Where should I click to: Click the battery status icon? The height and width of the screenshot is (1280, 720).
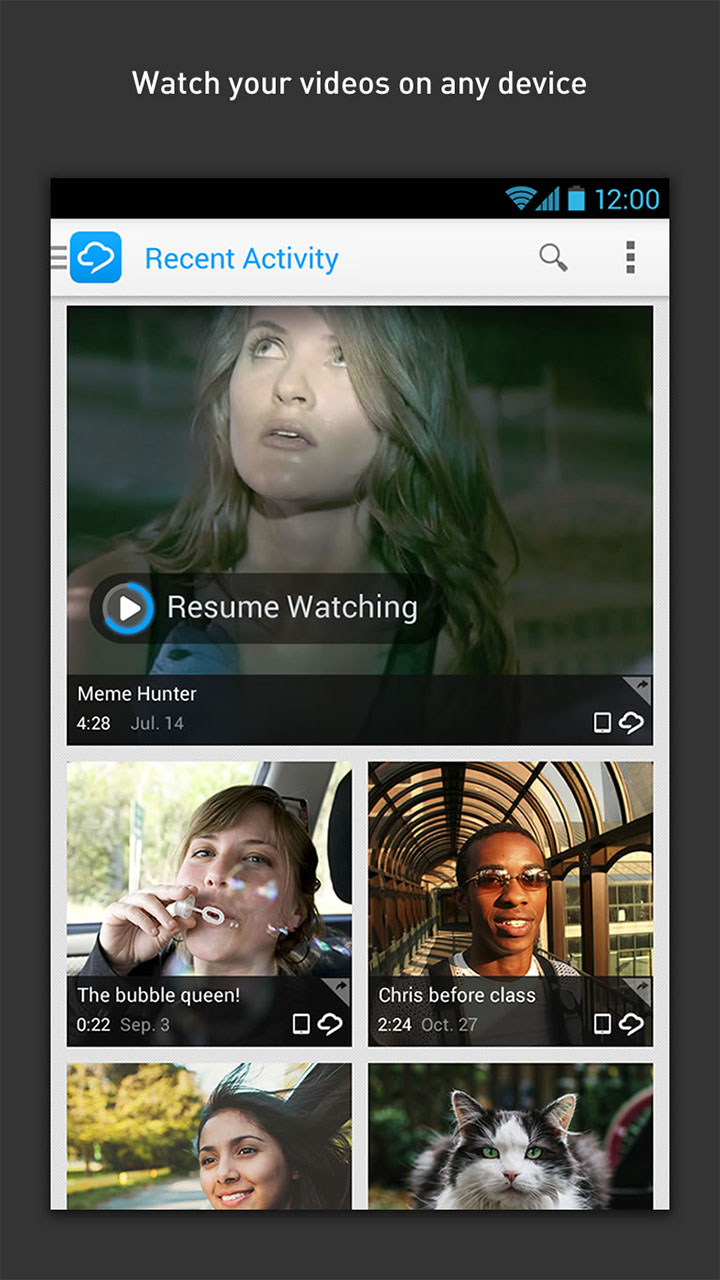[x=576, y=198]
